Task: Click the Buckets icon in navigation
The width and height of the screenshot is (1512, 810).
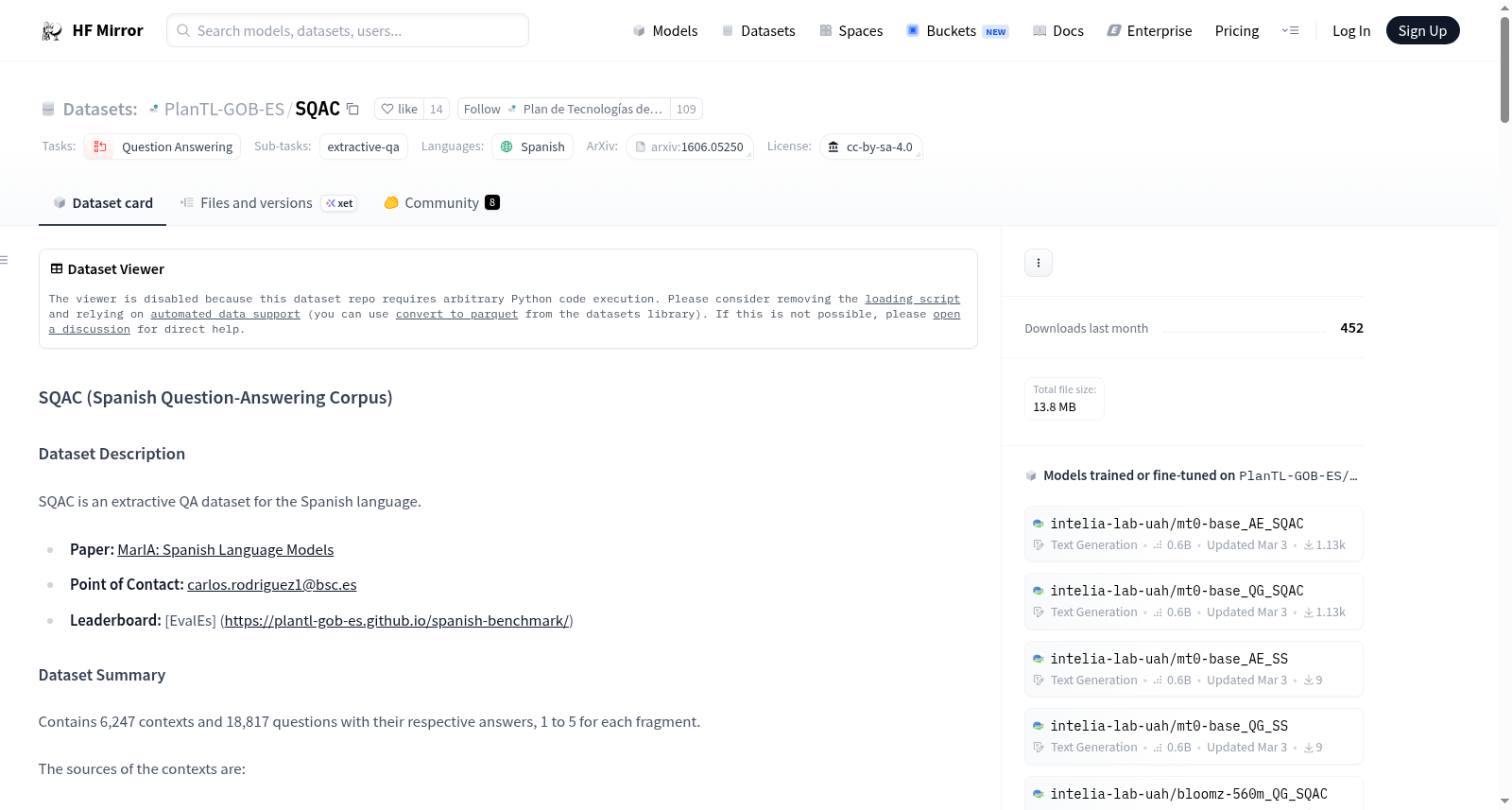Action: click(x=913, y=30)
